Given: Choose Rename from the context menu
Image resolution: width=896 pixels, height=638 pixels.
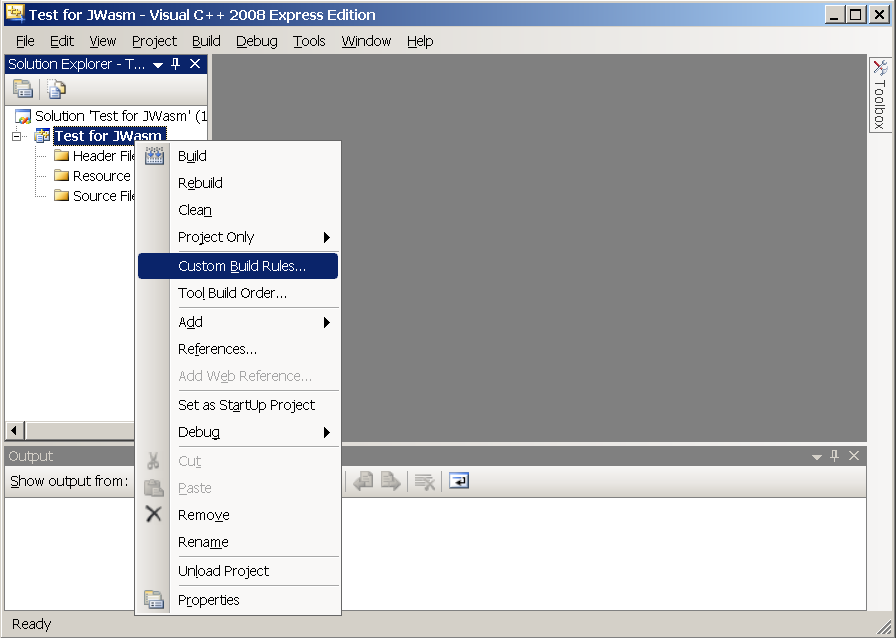Looking at the screenshot, I should [x=238, y=542].
